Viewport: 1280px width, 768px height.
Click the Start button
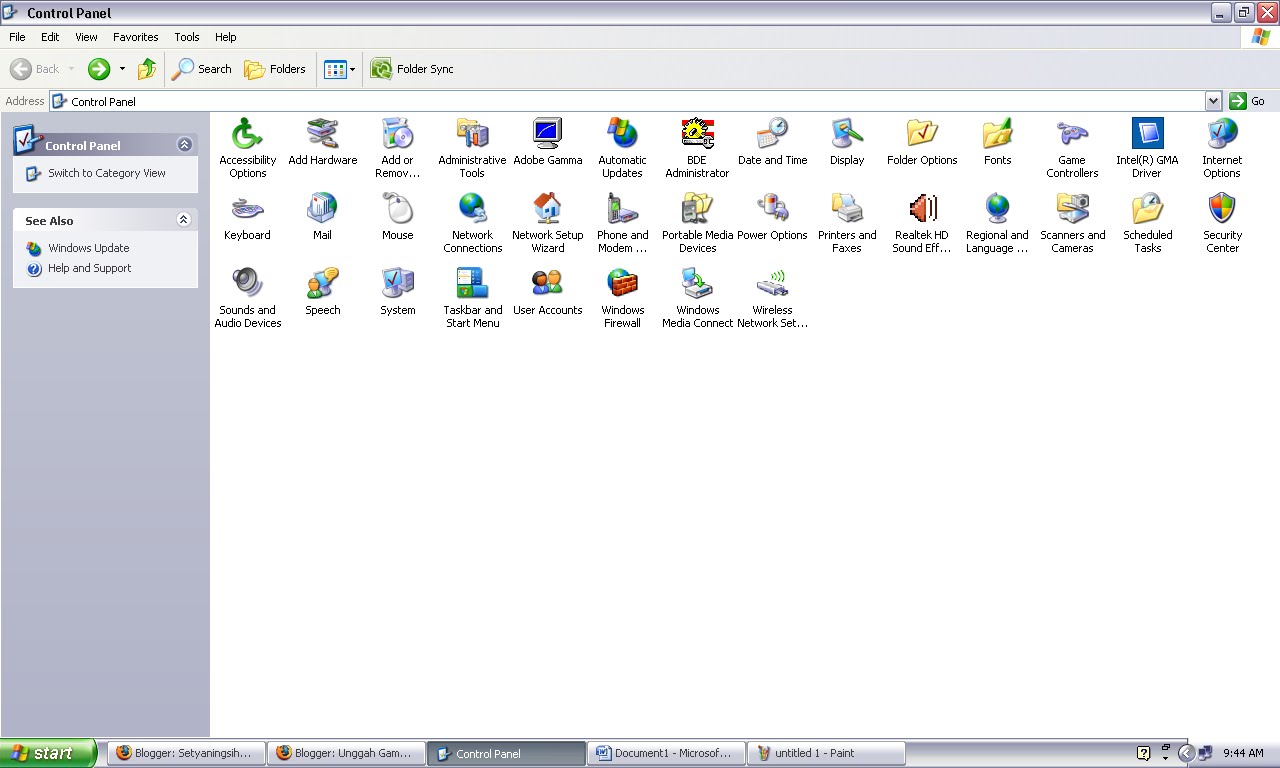click(48, 753)
